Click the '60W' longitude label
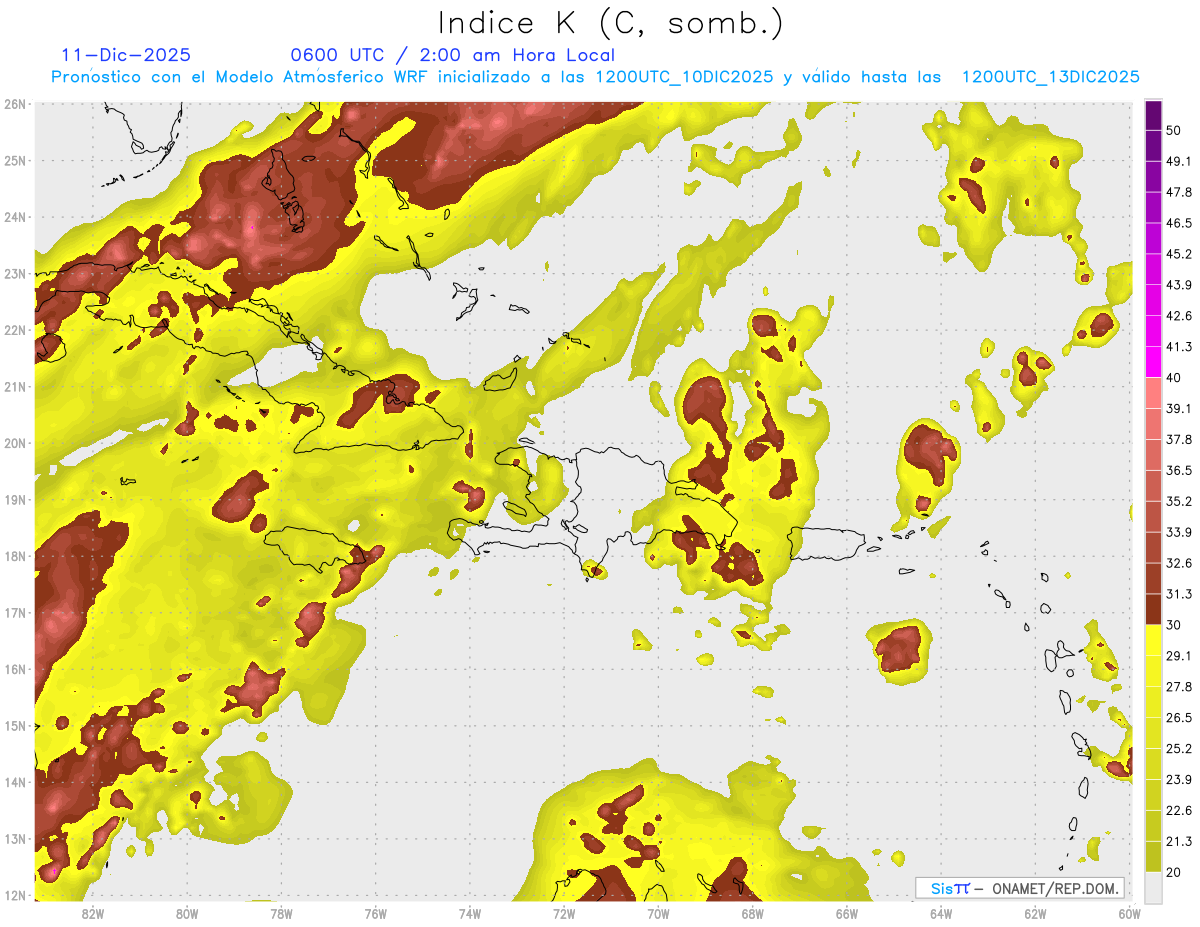The height and width of the screenshot is (927, 1200). tap(1129, 913)
